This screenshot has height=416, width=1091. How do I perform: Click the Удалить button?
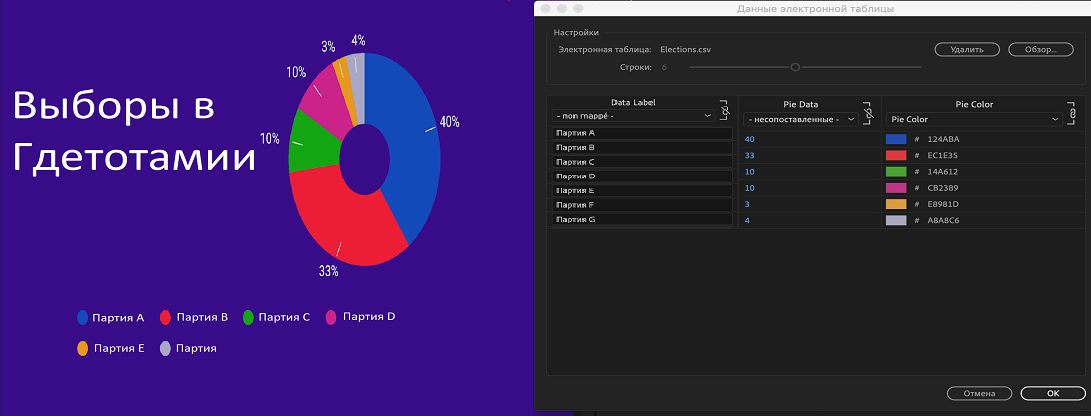point(966,49)
